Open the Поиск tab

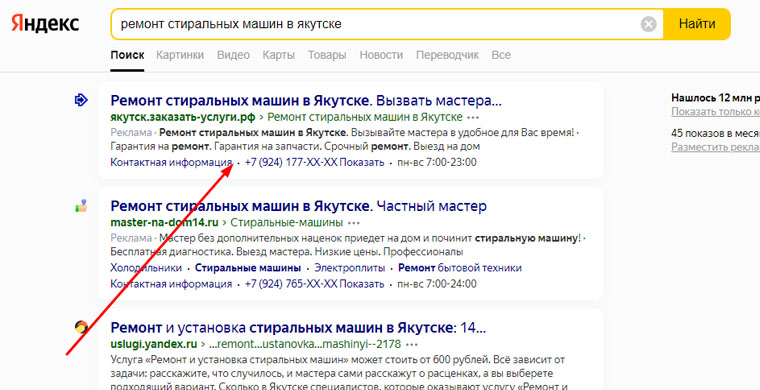[127, 55]
